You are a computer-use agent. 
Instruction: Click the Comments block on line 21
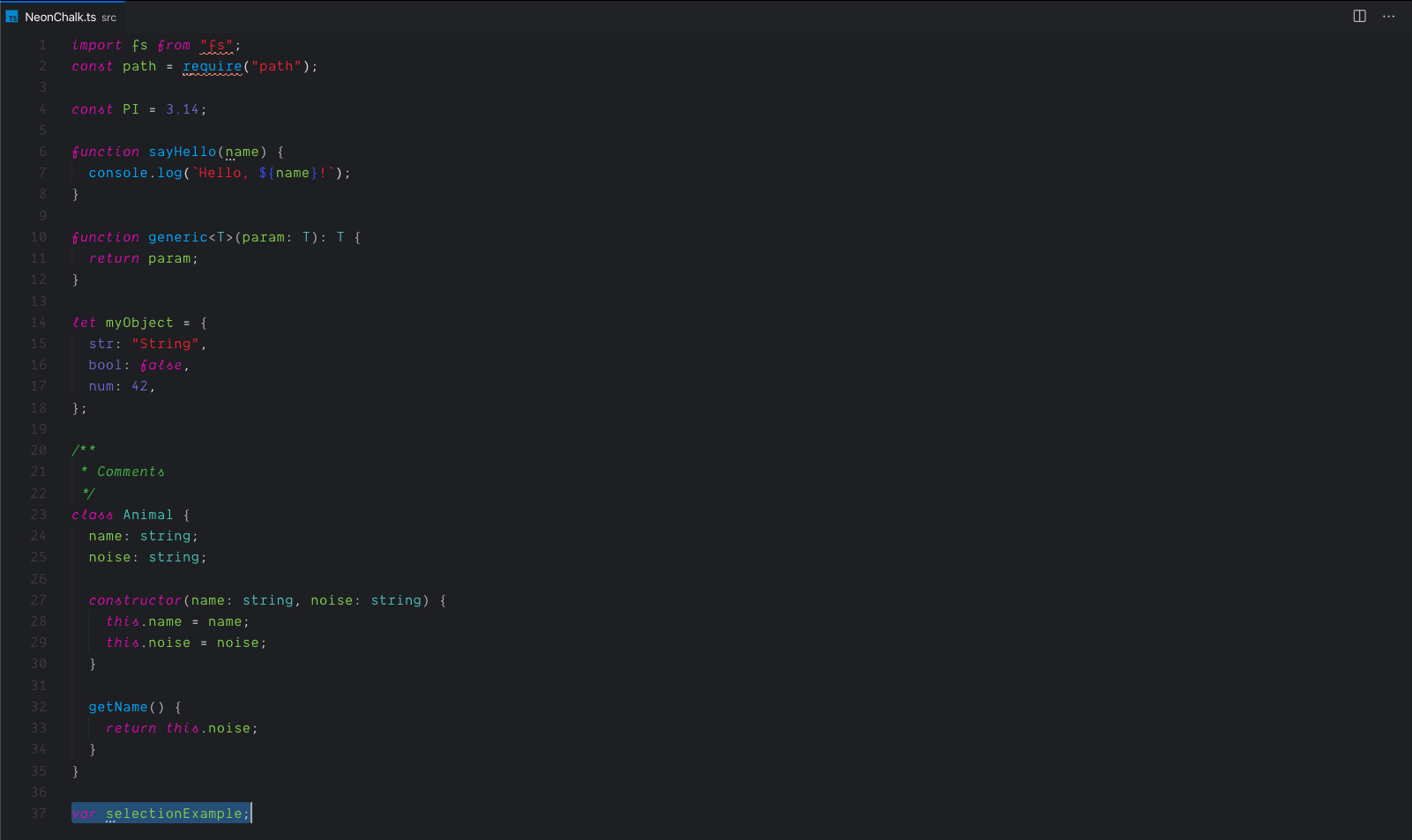point(129,471)
